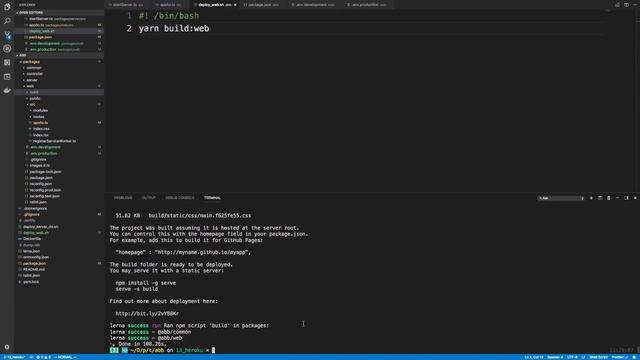Image resolution: width=640 pixels, height=360 pixels.
Task: Split the terminal panel
Action: pyautogui.click(x=600, y=198)
